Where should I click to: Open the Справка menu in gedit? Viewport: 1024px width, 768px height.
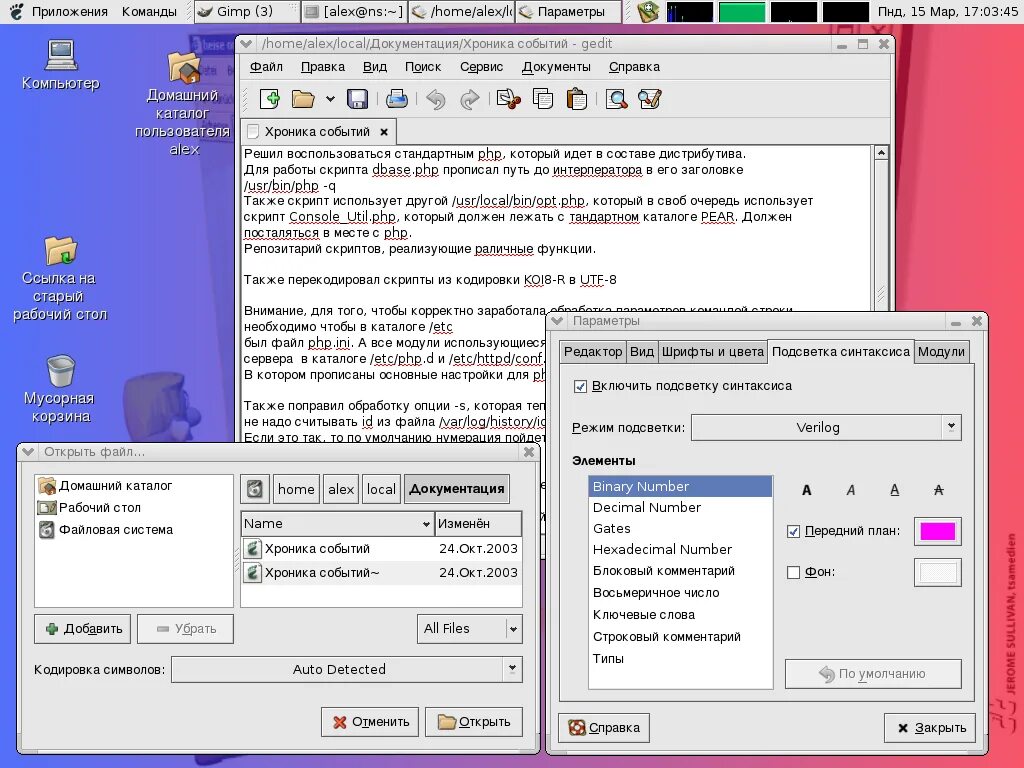pos(634,67)
